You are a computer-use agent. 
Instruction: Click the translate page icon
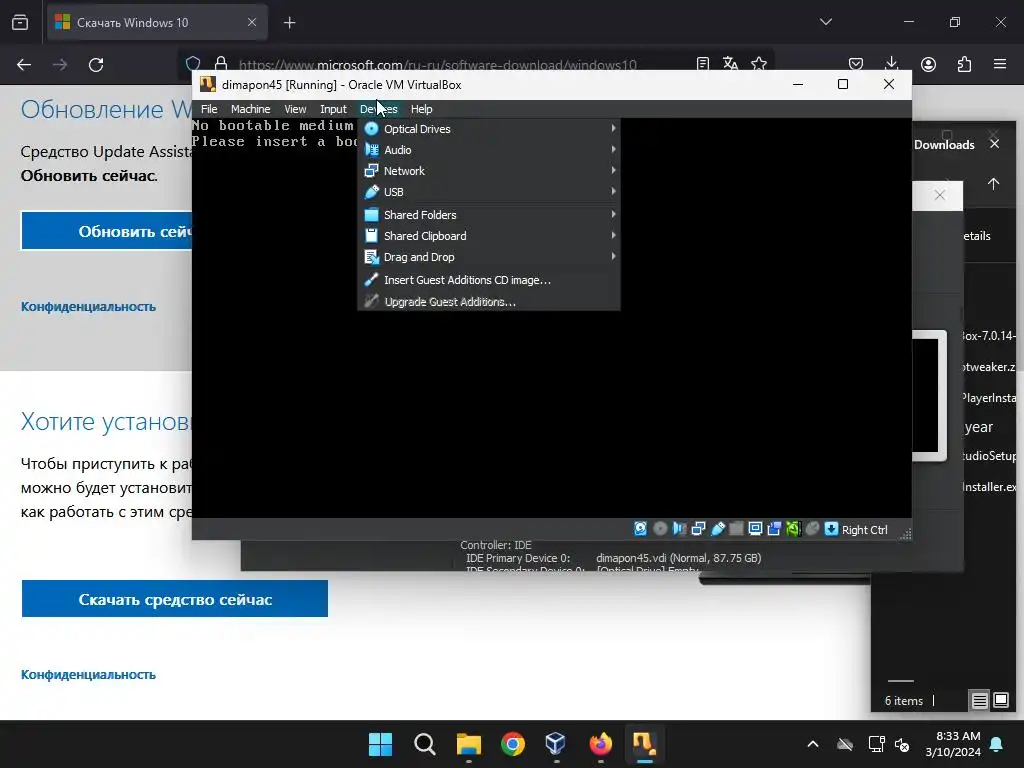point(730,64)
